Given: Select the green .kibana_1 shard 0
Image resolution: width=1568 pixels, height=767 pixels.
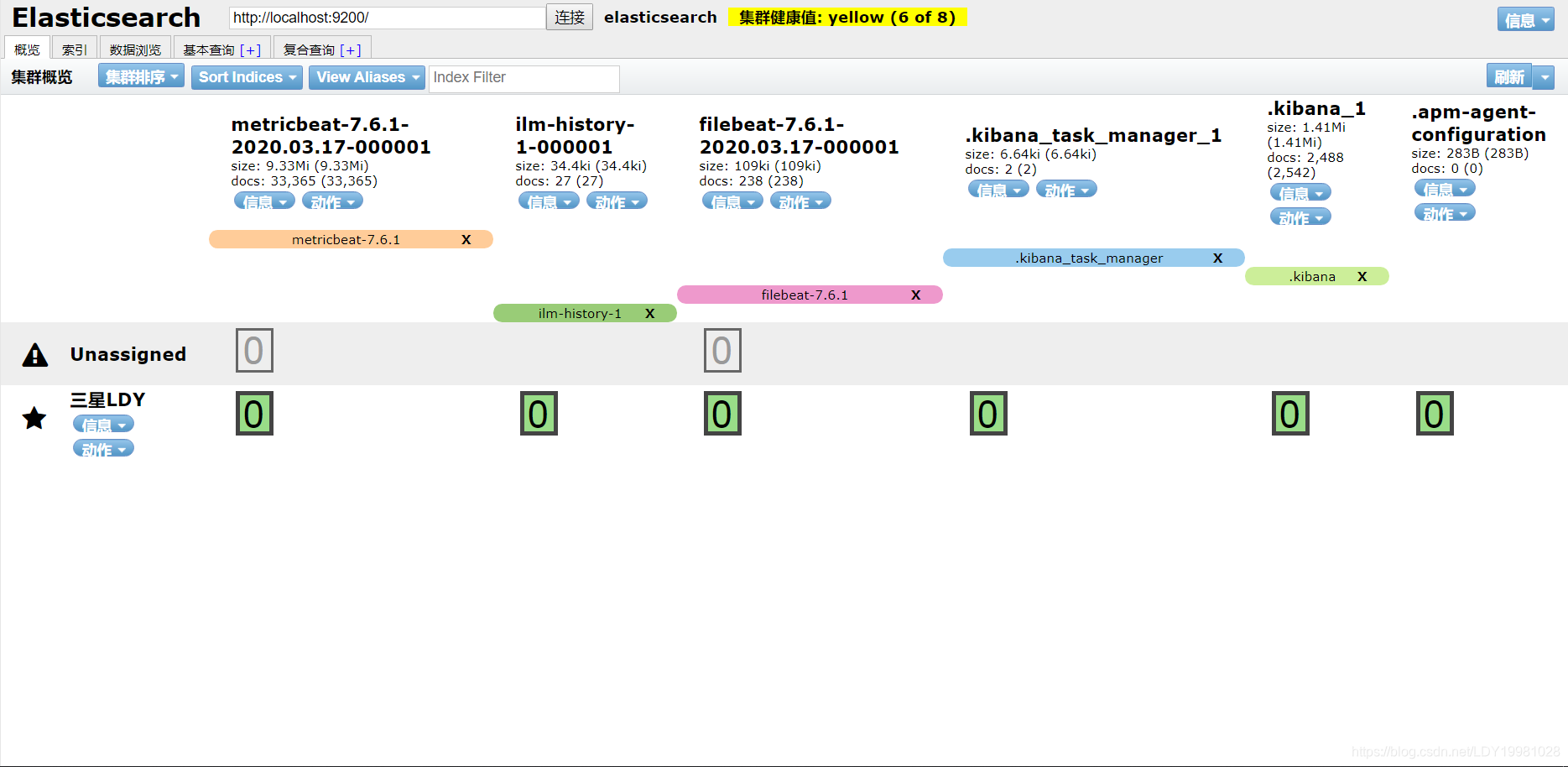Looking at the screenshot, I should (x=1290, y=414).
